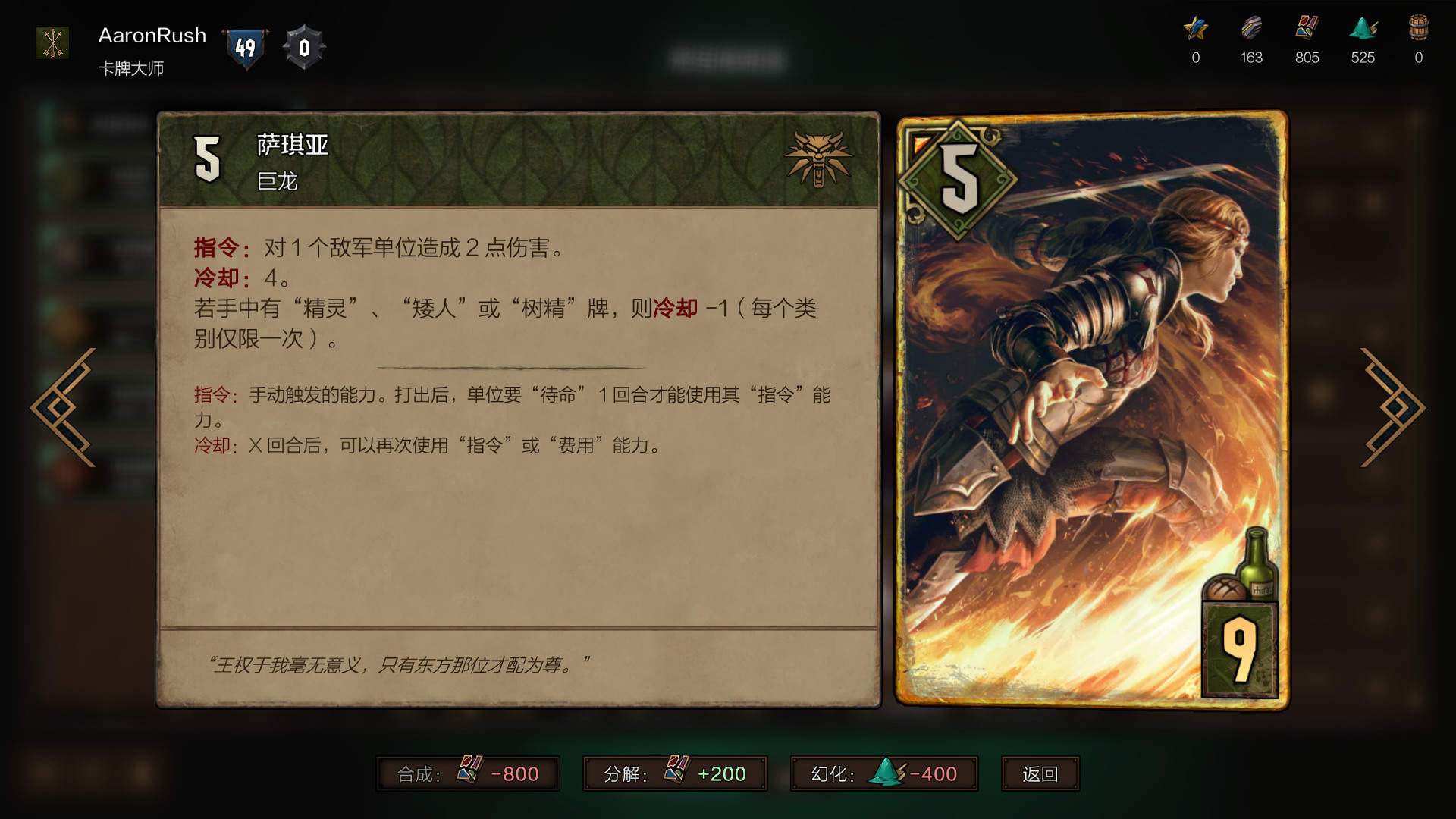1456x819 pixels.
Task: Click the card power 5 diamond
Action: pyautogui.click(x=959, y=180)
